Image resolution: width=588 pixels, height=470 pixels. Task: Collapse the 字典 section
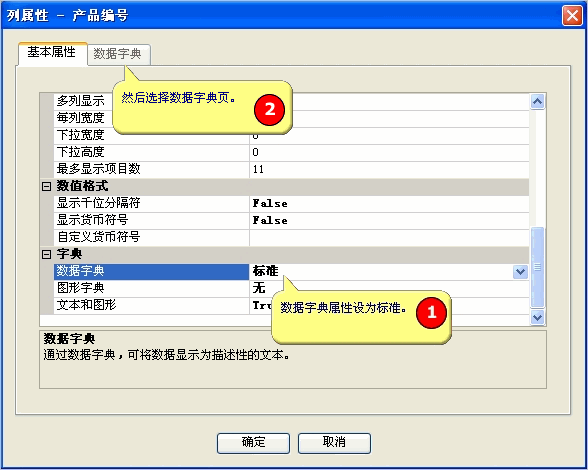click(46, 255)
